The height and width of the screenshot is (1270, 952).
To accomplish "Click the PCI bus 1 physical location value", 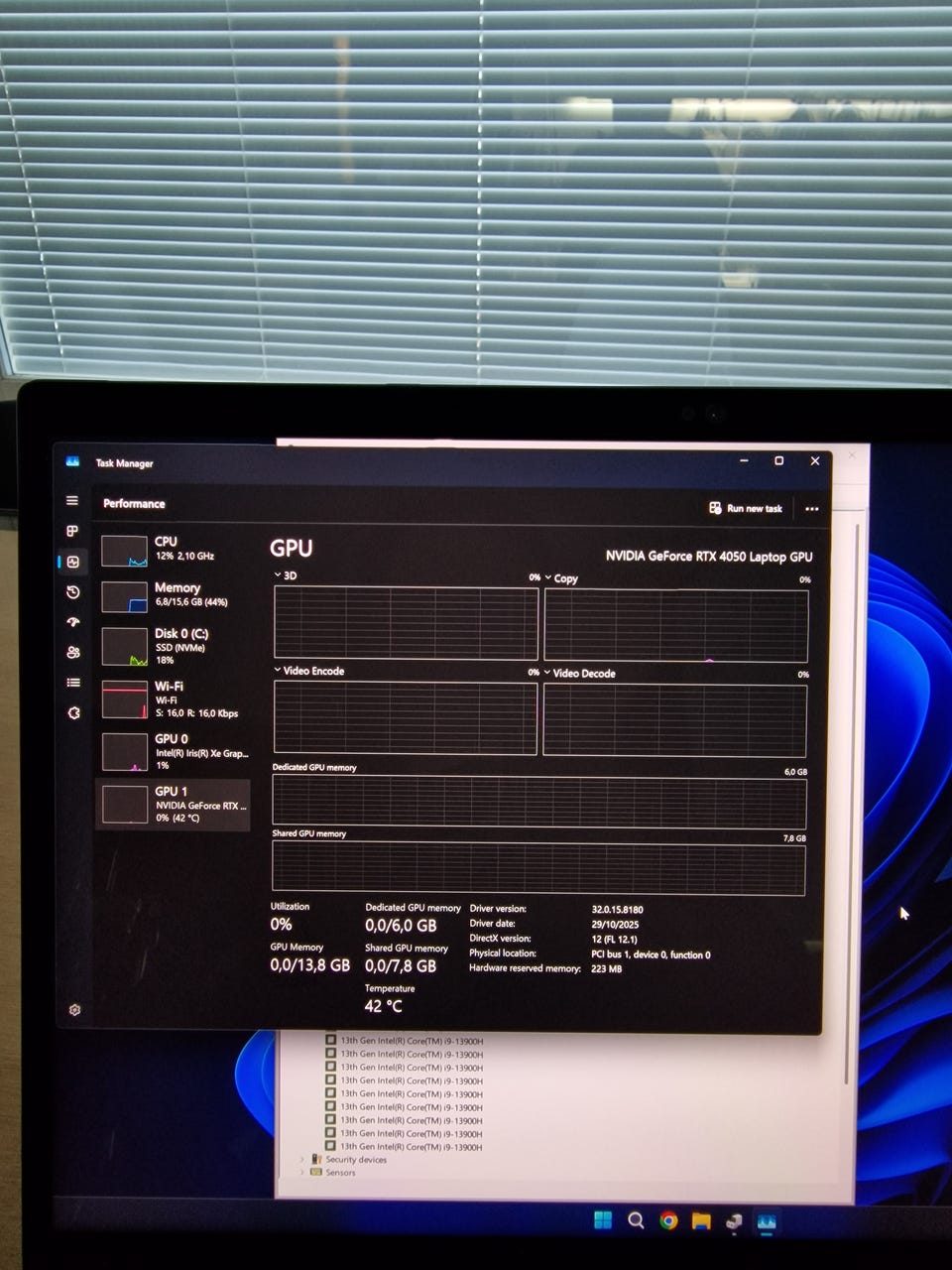I will click(651, 954).
